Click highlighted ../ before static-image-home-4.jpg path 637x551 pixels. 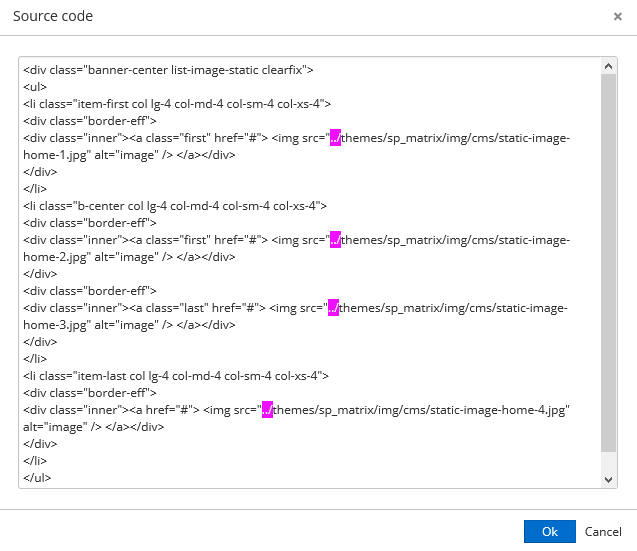pyautogui.click(x=267, y=410)
